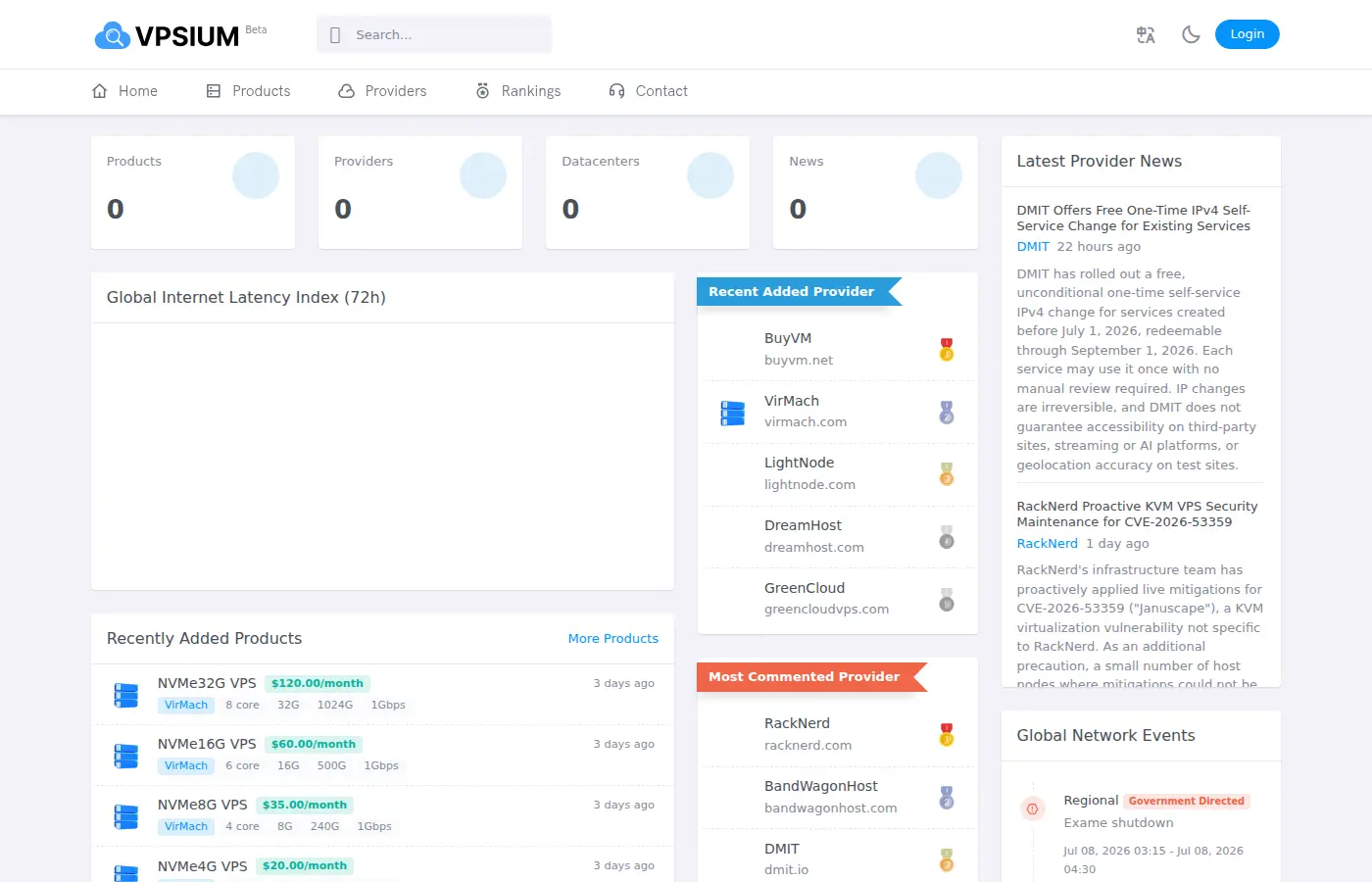Click the Login button
Viewport: 1372px width, 882px height.
click(x=1247, y=34)
